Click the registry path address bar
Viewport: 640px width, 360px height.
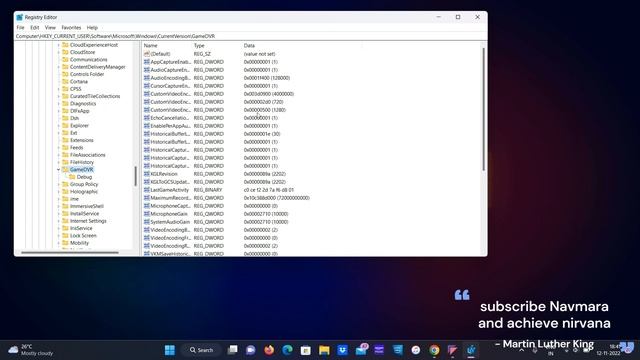[250, 36]
